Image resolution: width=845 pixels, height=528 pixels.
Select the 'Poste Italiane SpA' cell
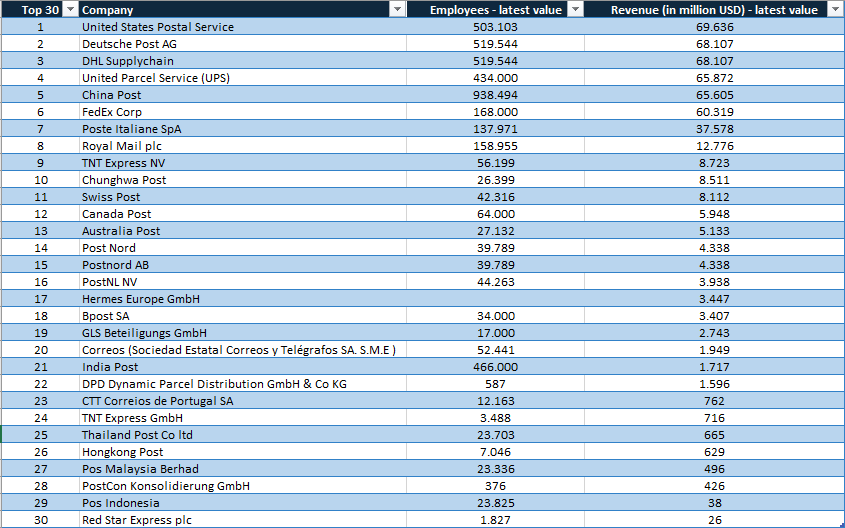click(243, 129)
